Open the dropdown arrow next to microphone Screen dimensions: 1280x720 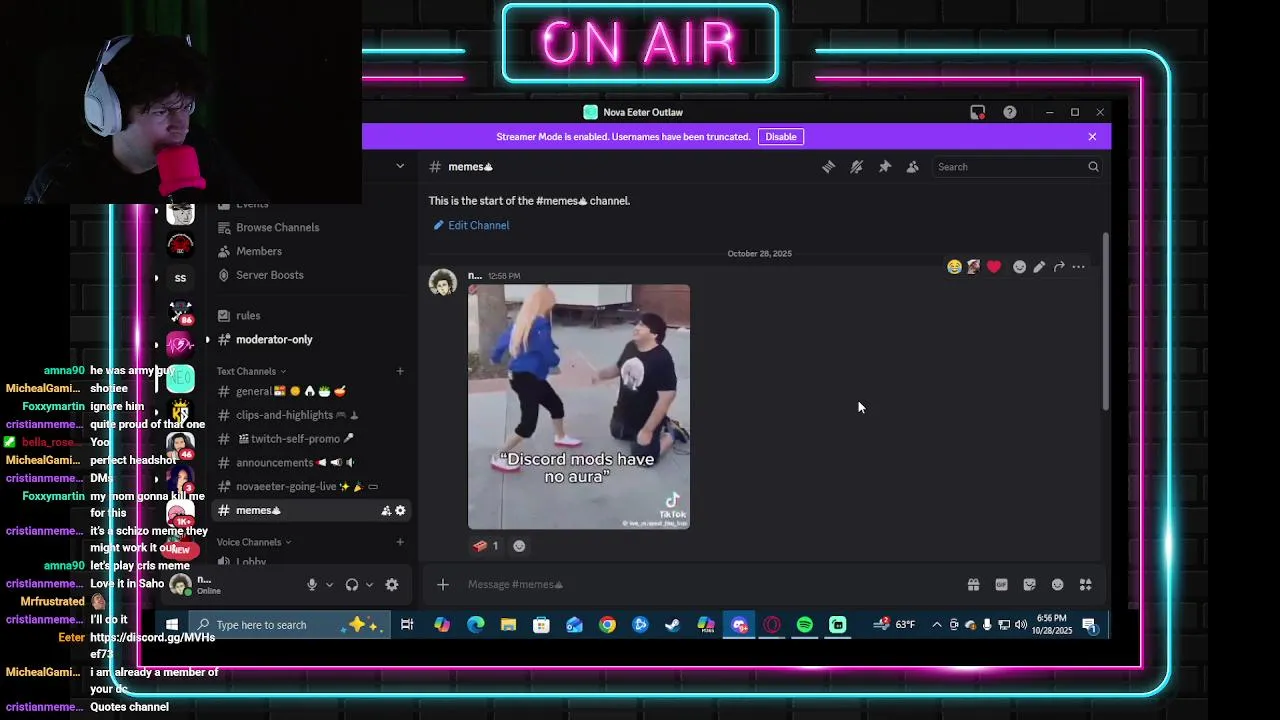pos(329,585)
